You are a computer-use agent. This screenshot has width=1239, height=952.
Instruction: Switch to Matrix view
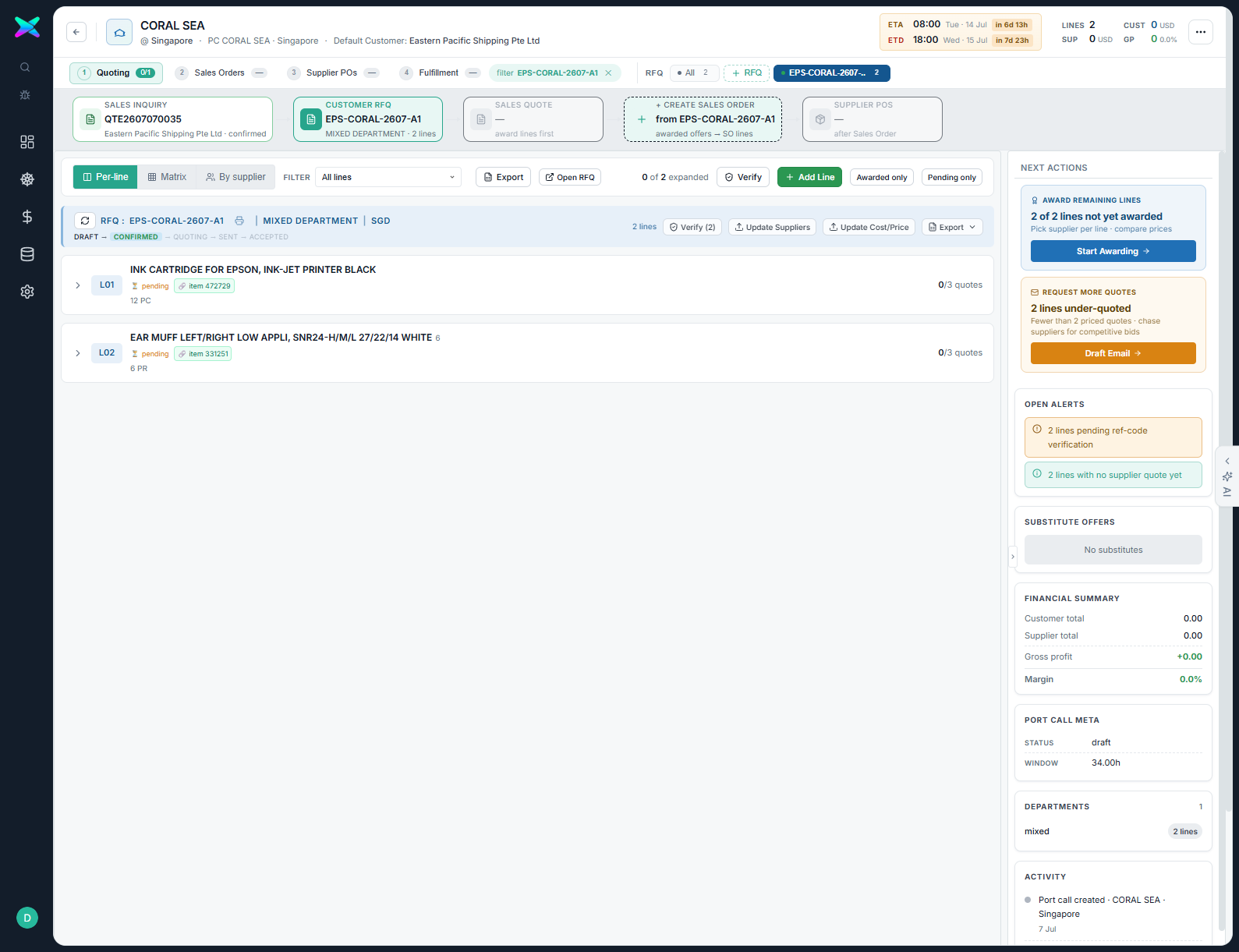[167, 177]
